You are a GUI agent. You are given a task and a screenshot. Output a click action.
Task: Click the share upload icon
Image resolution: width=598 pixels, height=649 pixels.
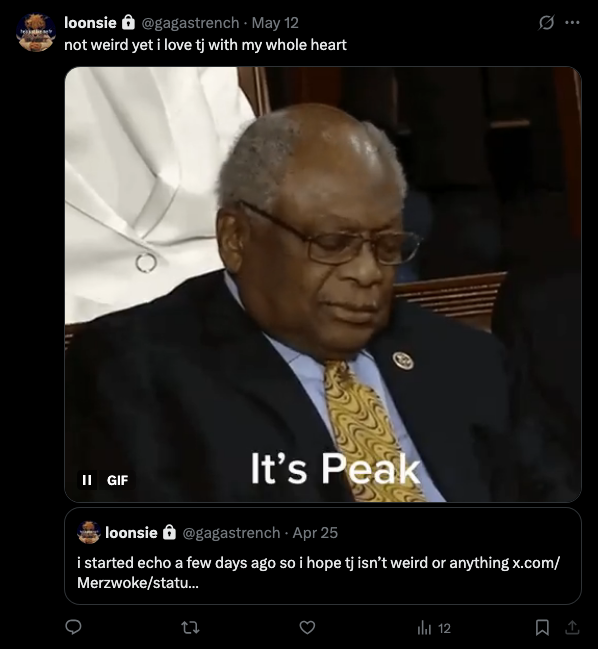tap(572, 627)
